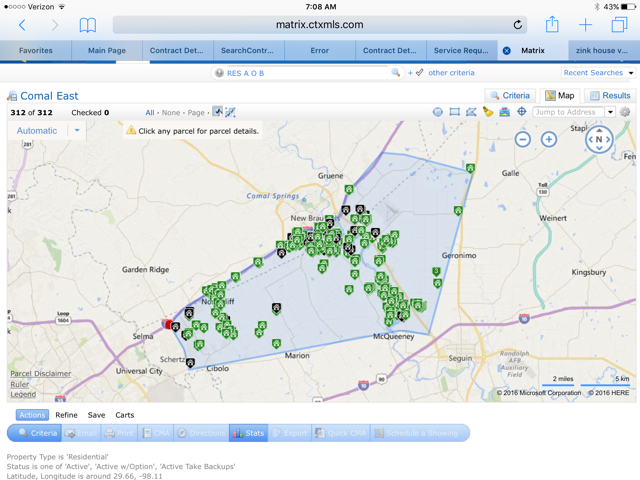Switch to the Results tab

610,96
